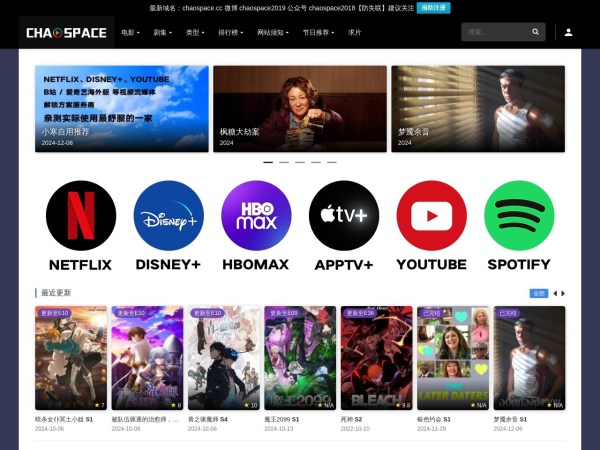
Task: Click inside the search input field
Action: [x=494, y=32]
